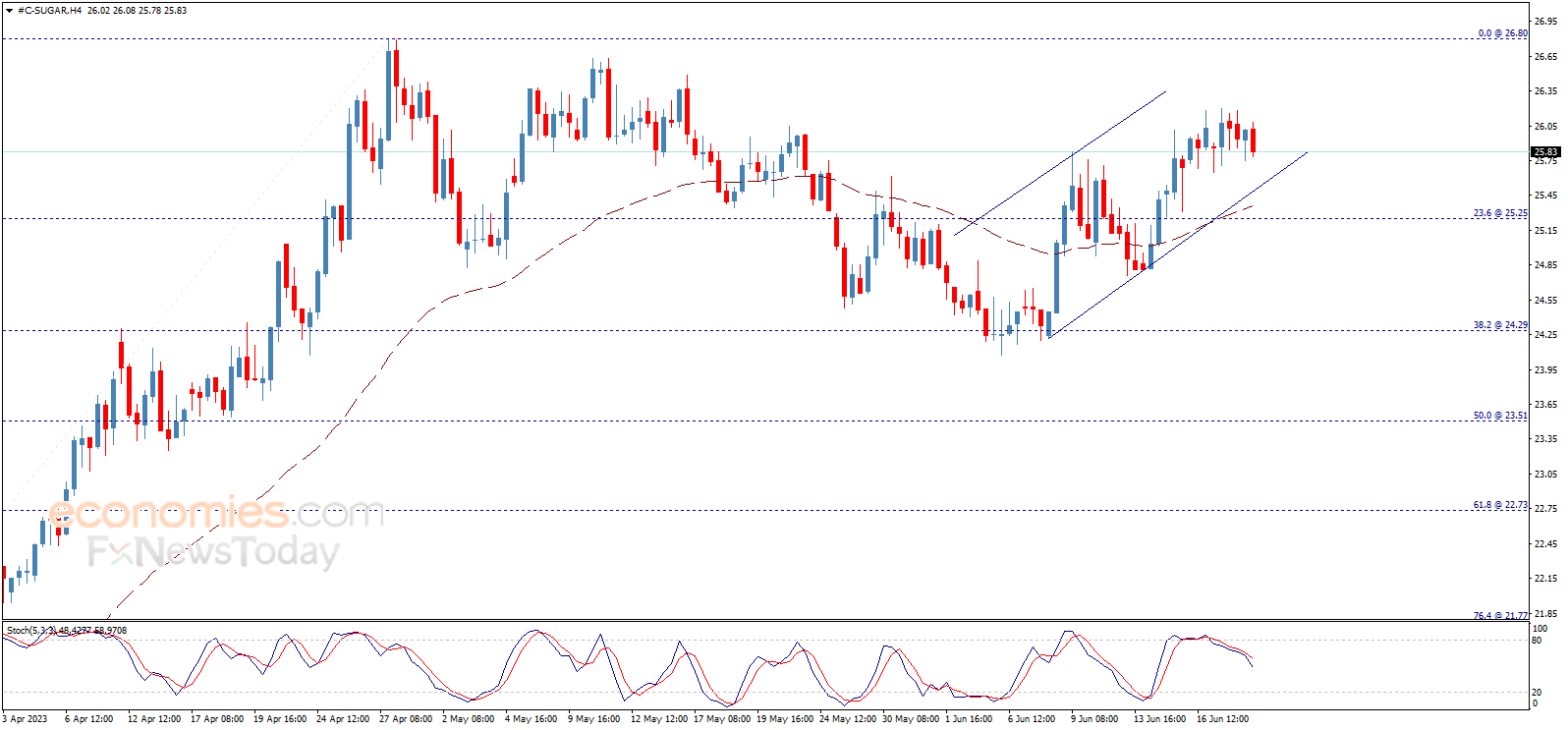Click the 23.65 price axis label
1568x730 pixels.
1546,404
